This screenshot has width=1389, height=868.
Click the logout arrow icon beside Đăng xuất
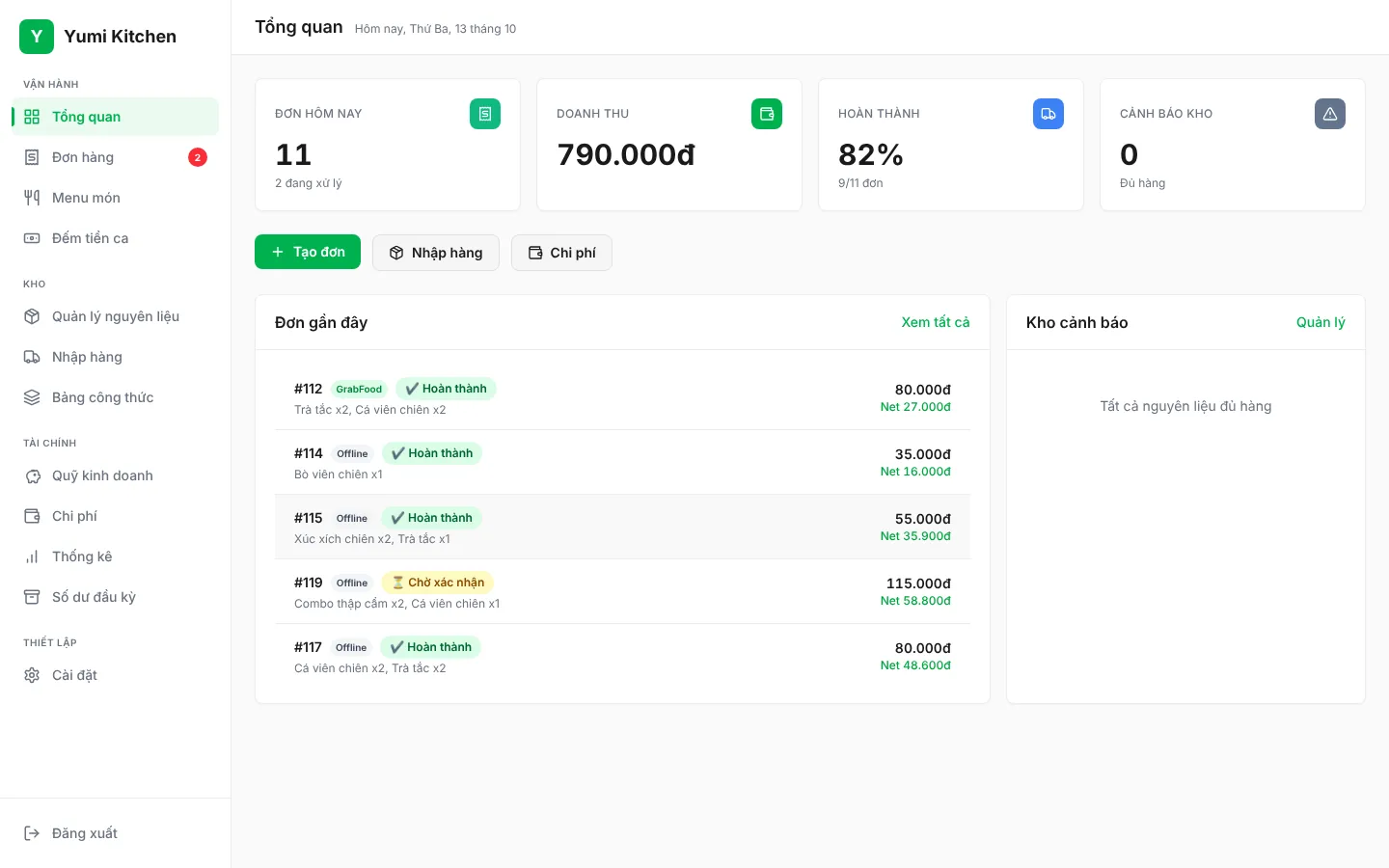[32, 833]
